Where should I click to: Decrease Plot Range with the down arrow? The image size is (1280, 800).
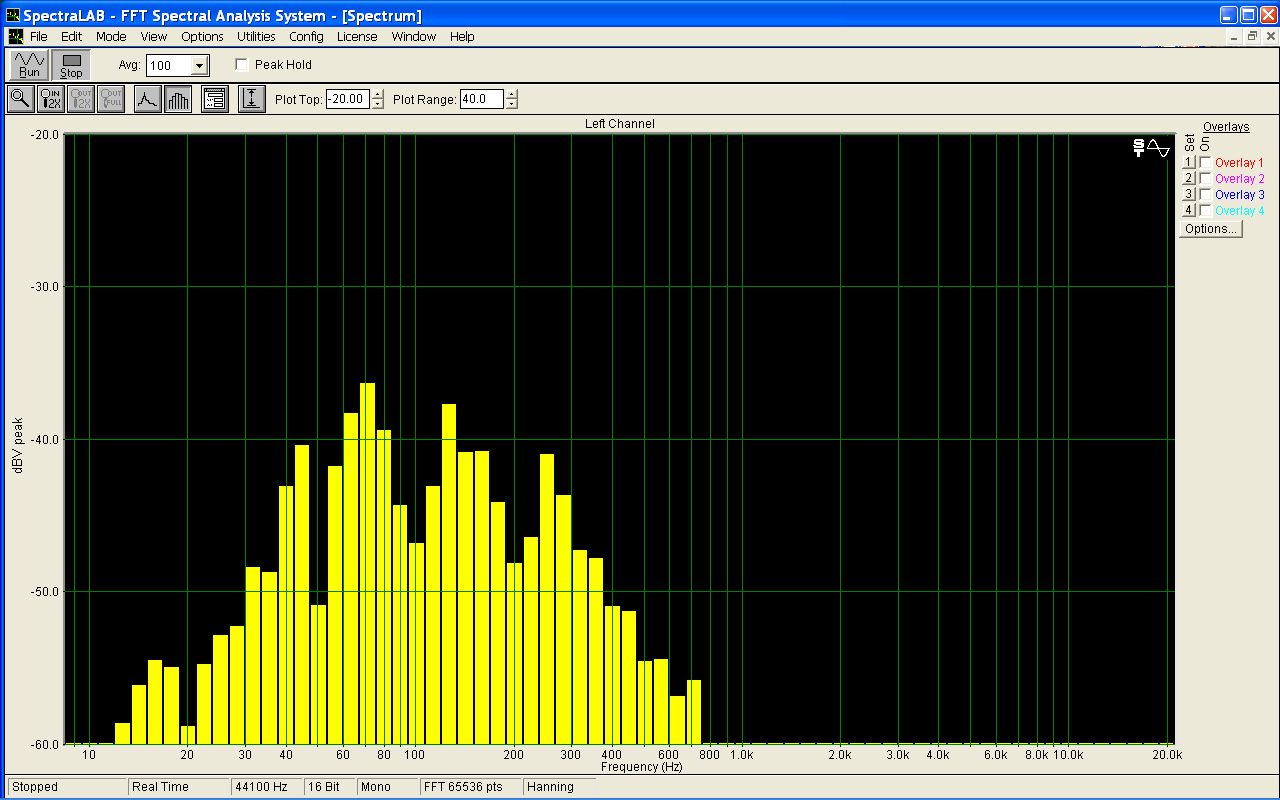(x=512, y=104)
